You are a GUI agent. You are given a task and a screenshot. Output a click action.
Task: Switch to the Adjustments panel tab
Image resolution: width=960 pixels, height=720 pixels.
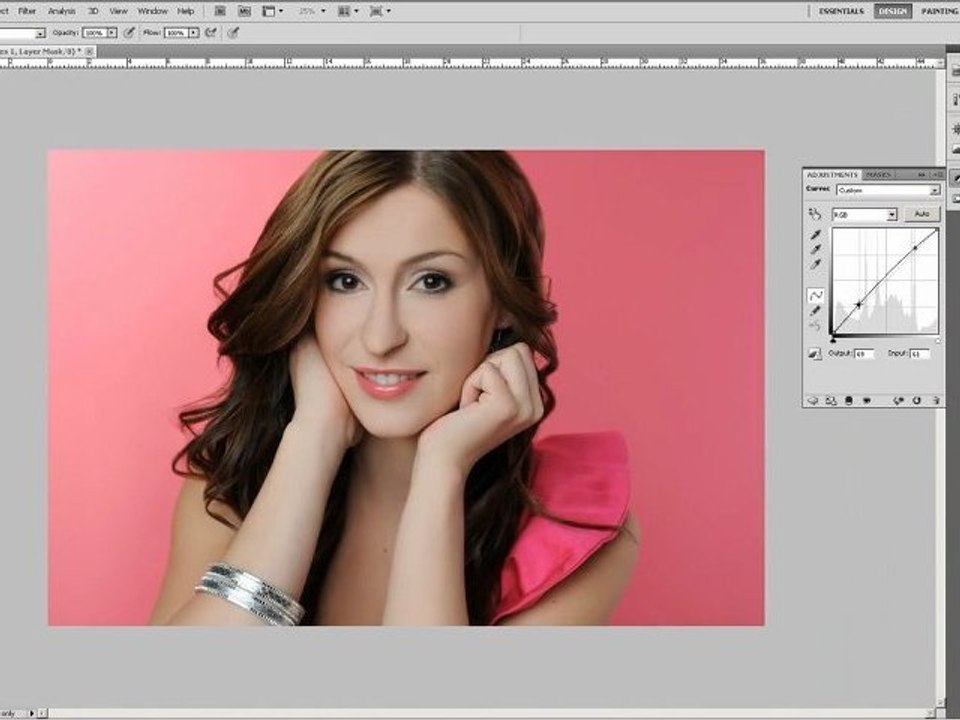[x=832, y=175]
